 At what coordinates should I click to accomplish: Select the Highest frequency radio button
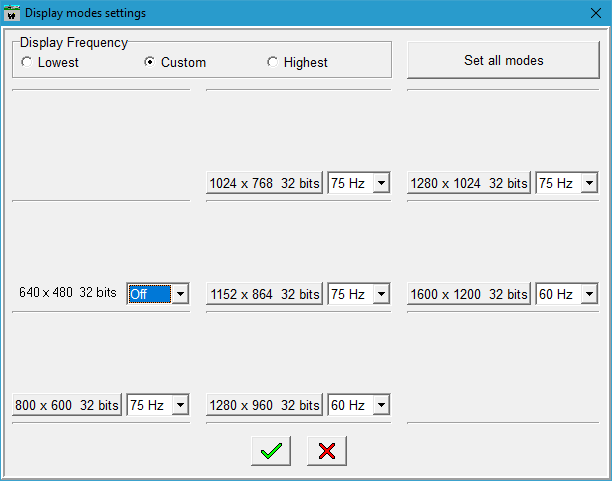(272, 62)
